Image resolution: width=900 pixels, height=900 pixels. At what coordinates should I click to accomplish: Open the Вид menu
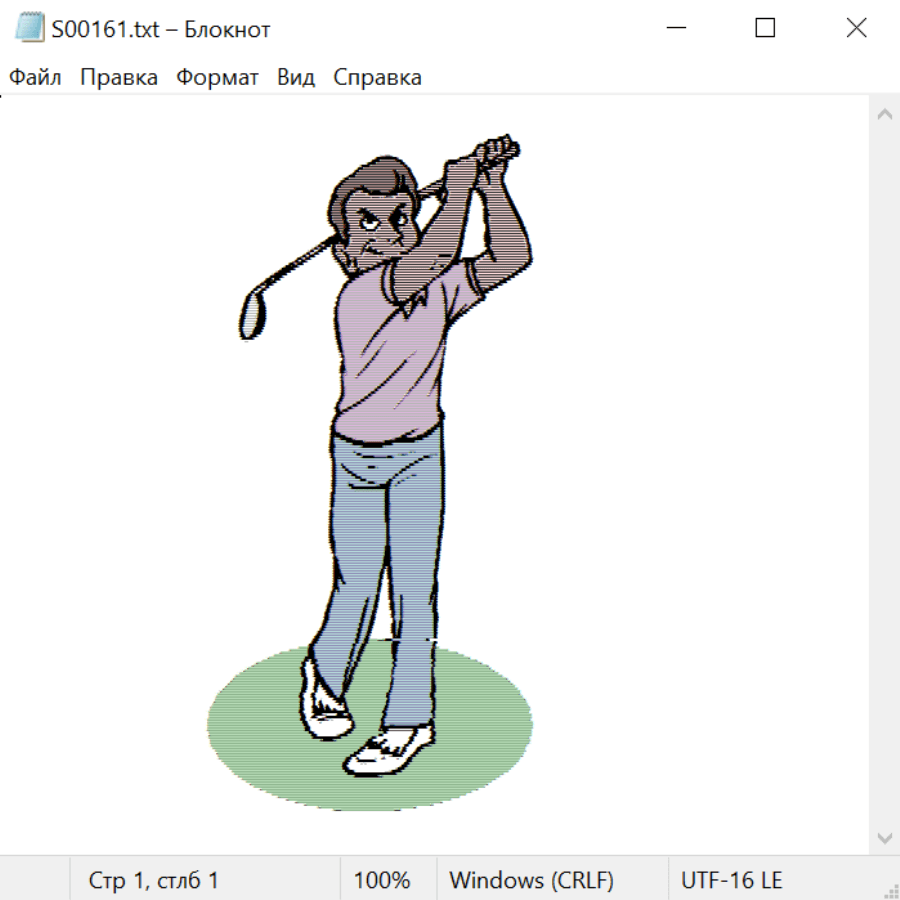(x=296, y=78)
